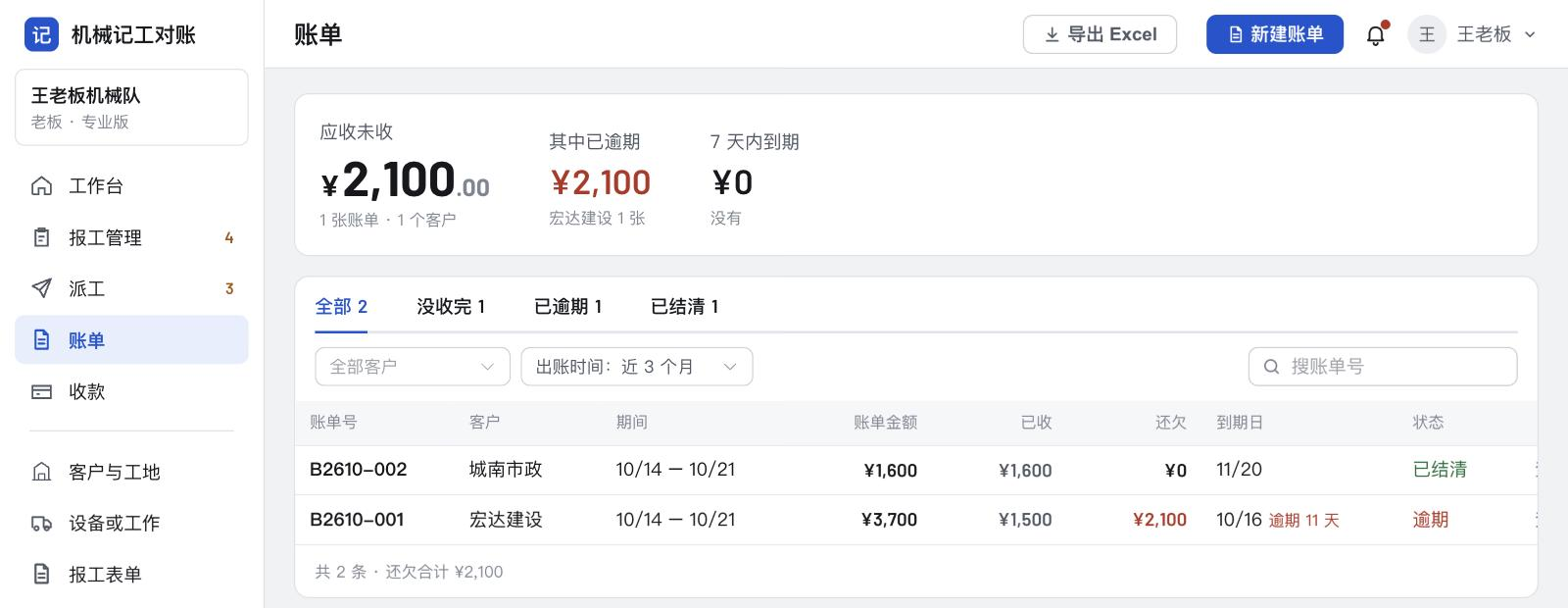This screenshot has height=608, width=1568.
Task: Open 派工 menu item
Action: (131, 288)
